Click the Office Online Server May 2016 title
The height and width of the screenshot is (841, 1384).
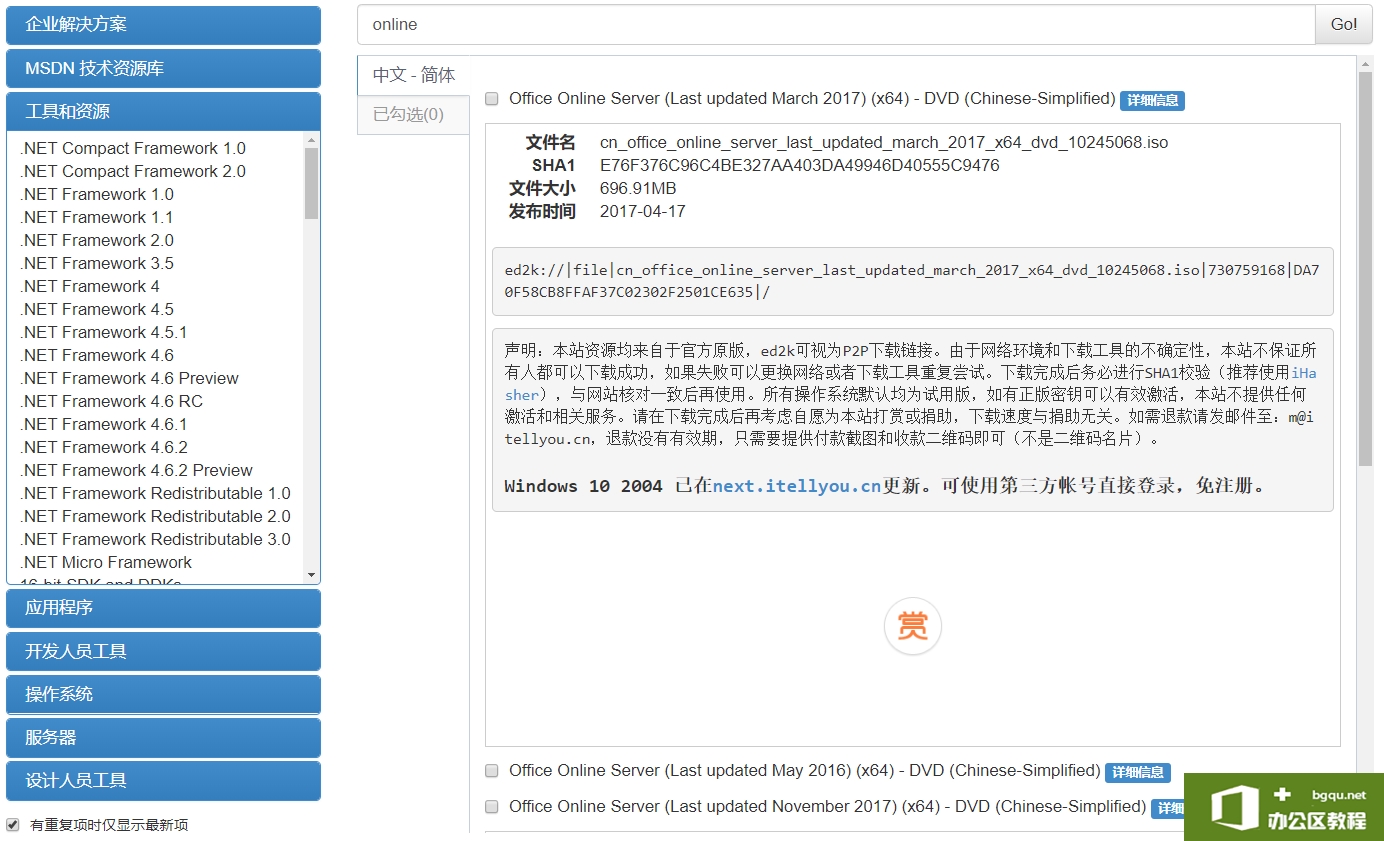pos(805,771)
